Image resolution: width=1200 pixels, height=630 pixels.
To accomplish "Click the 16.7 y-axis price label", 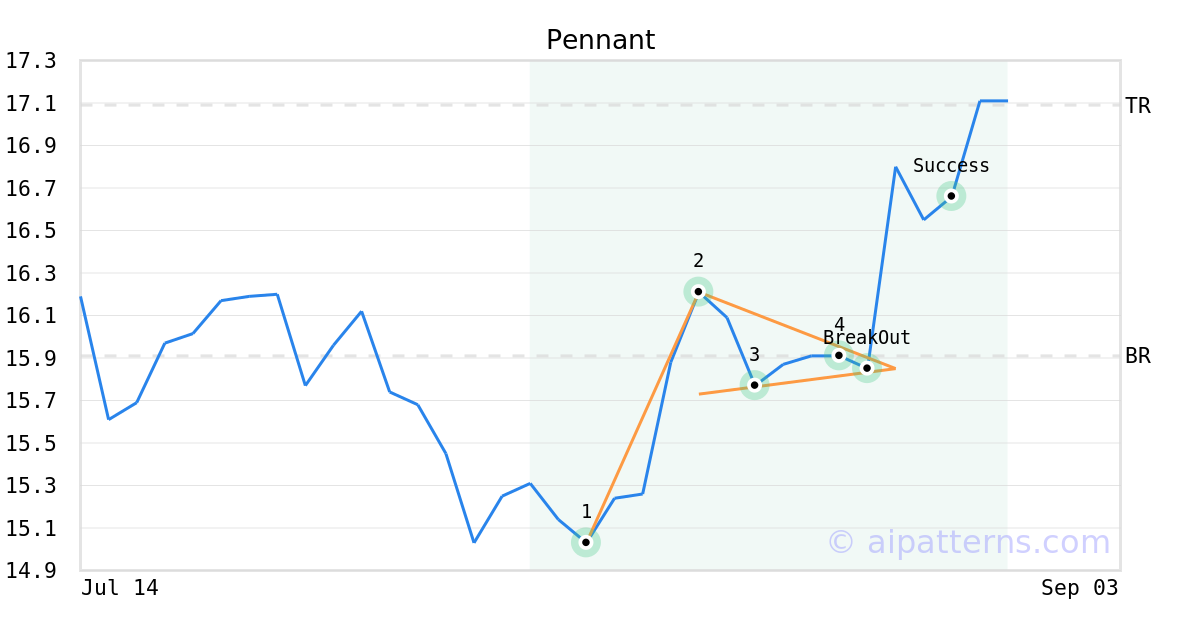I will pyautogui.click(x=31, y=189).
